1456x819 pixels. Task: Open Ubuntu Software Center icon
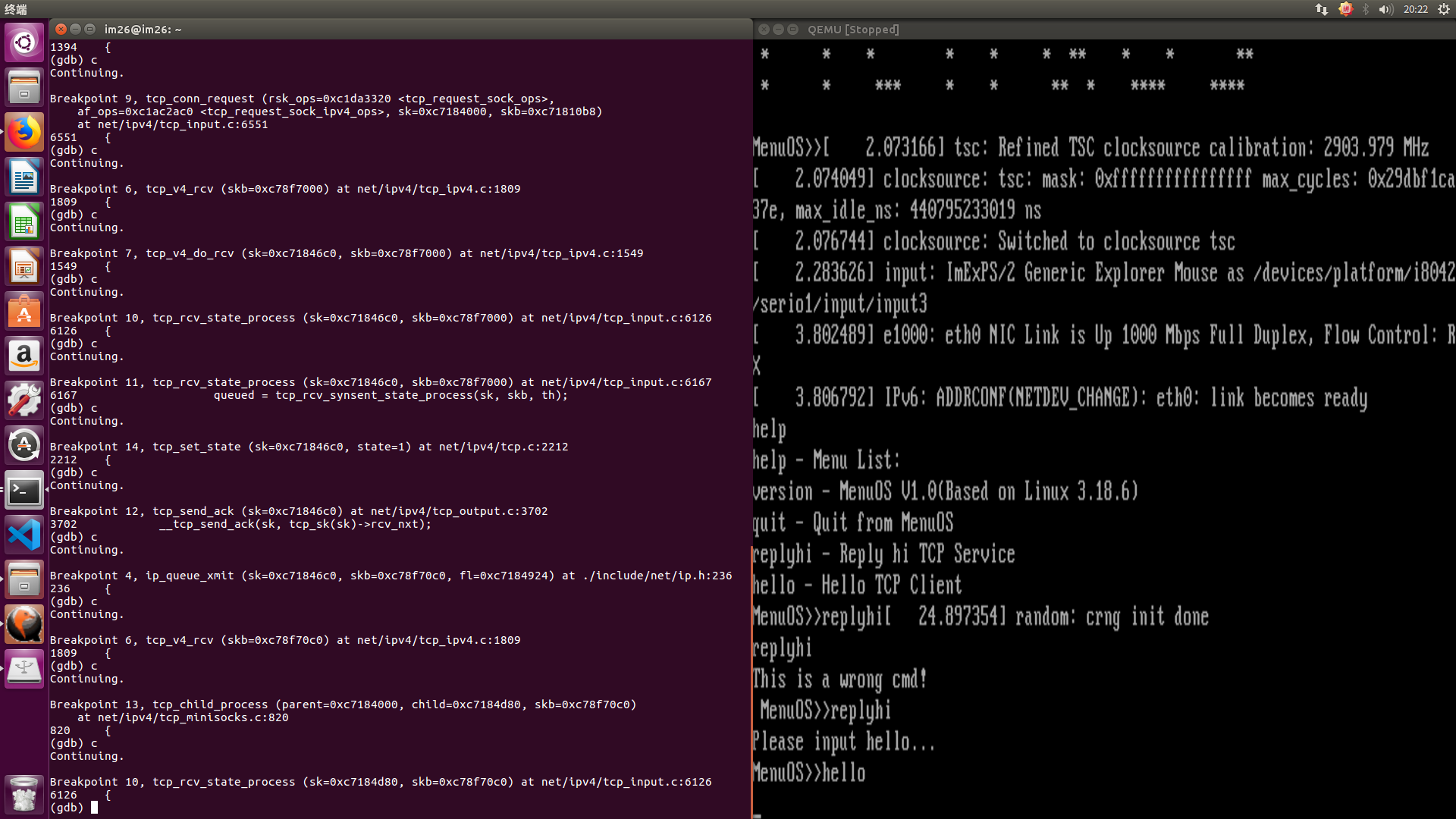[24, 312]
